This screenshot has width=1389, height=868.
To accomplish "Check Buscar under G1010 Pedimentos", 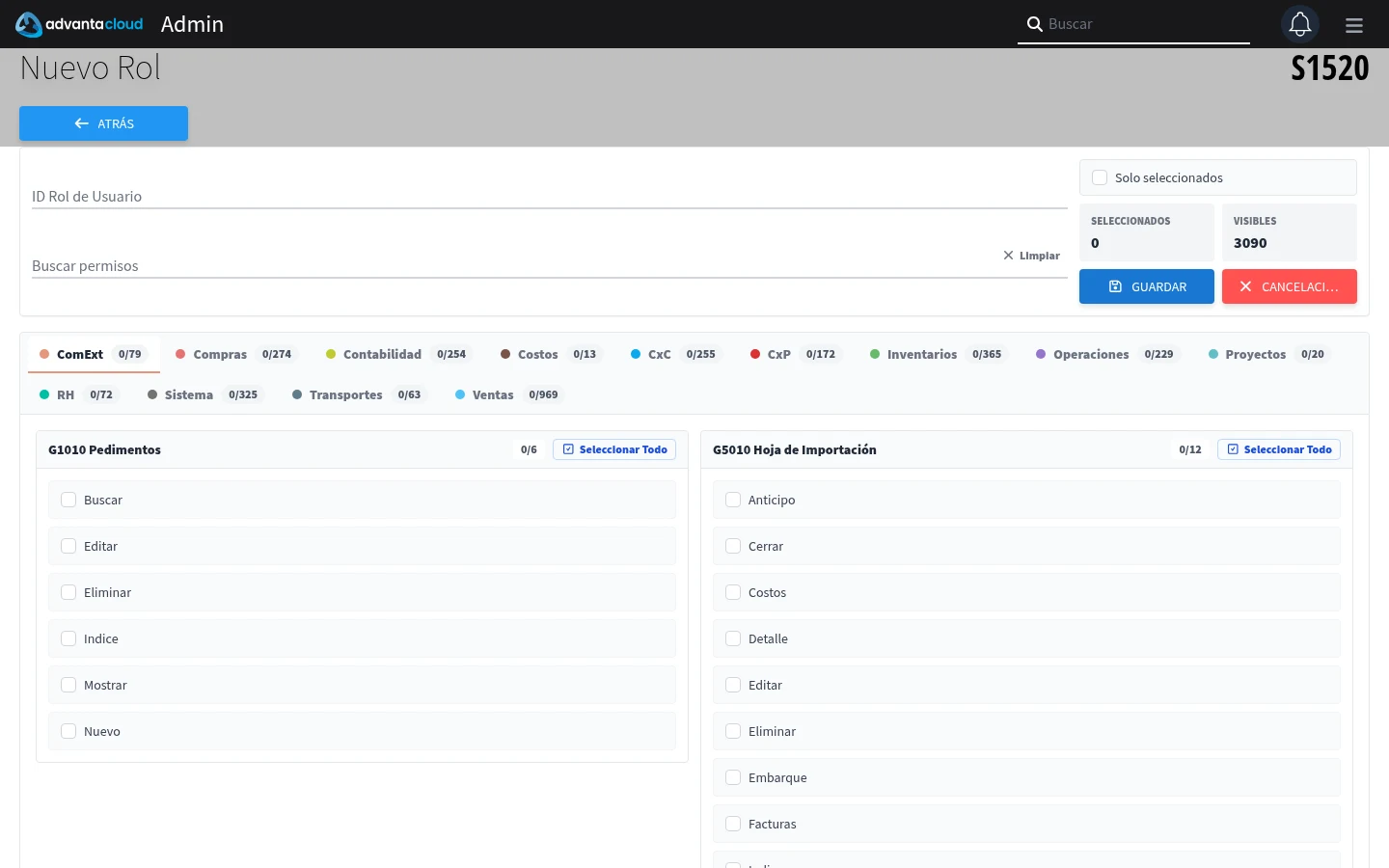I will point(68,500).
